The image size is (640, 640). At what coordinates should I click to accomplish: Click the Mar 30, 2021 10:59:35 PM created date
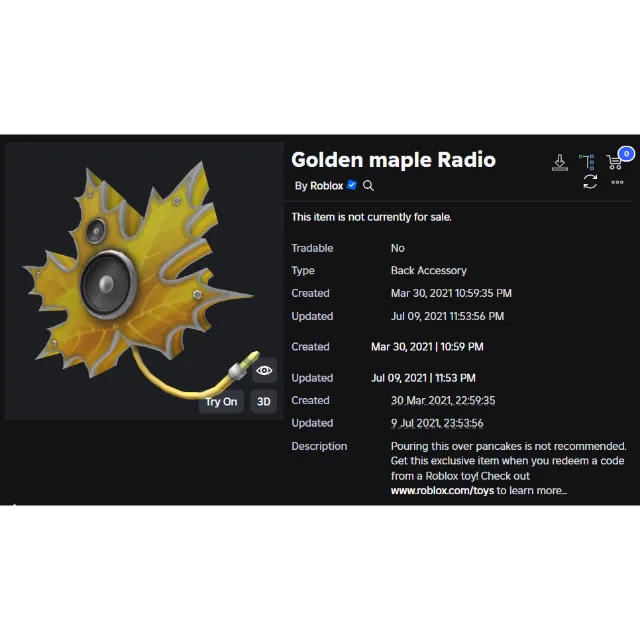(451, 294)
